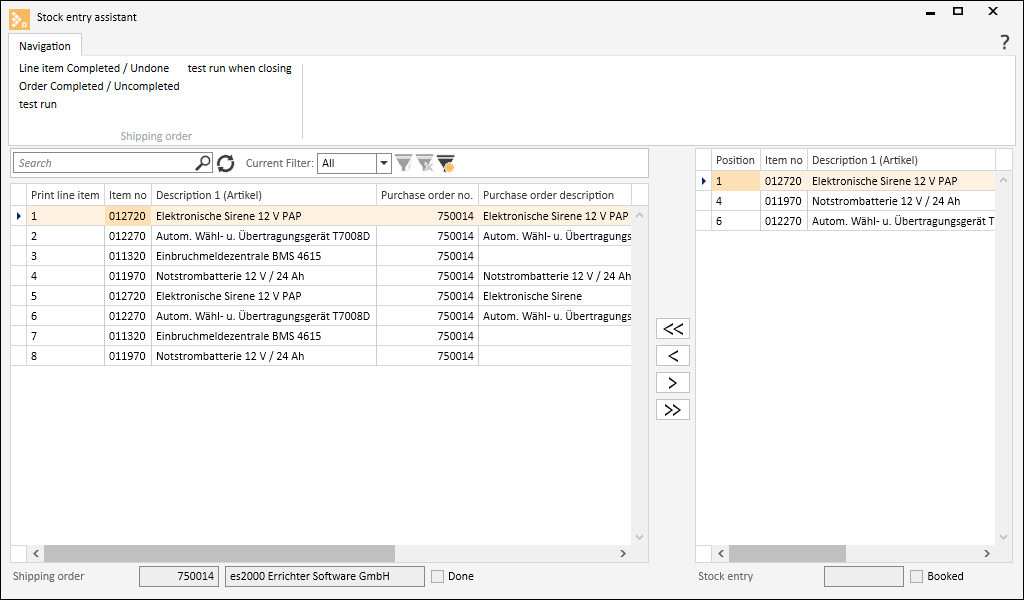Open the Current Filter dropdown
Image resolution: width=1024 pixels, height=600 pixels.
coord(384,163)
